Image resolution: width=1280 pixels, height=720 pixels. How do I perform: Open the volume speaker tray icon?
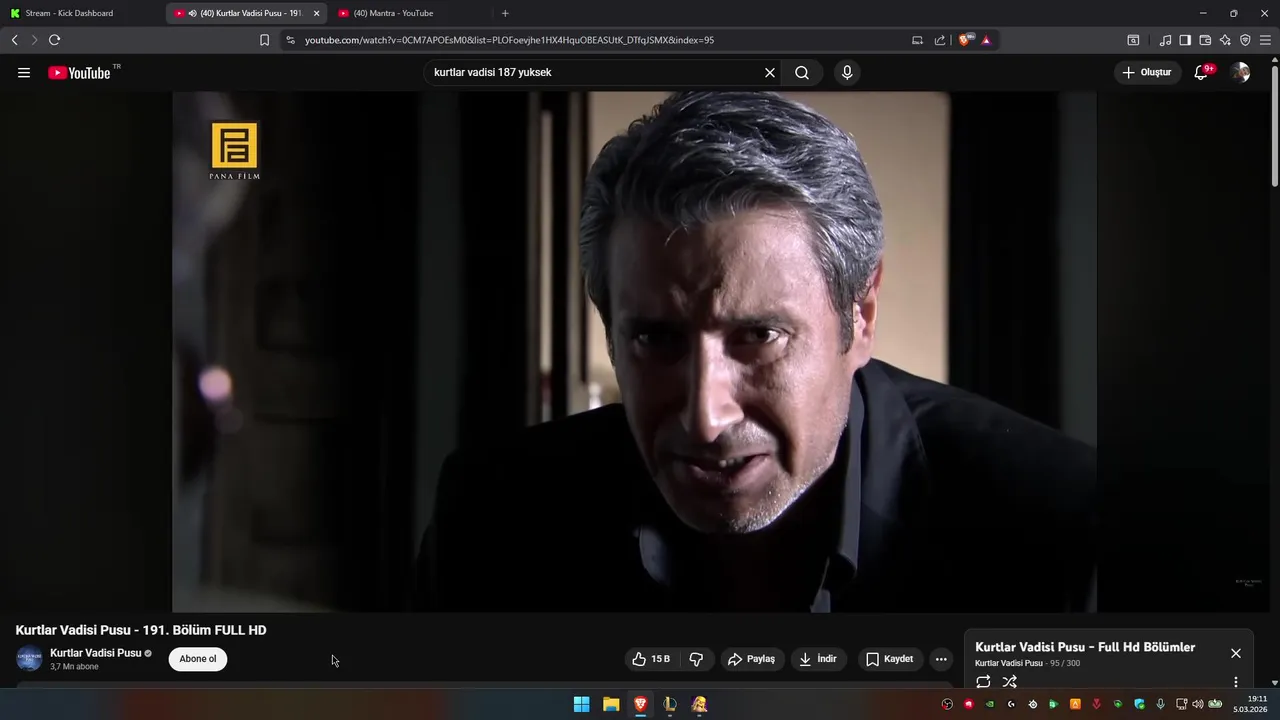[x=1198, y=704]
